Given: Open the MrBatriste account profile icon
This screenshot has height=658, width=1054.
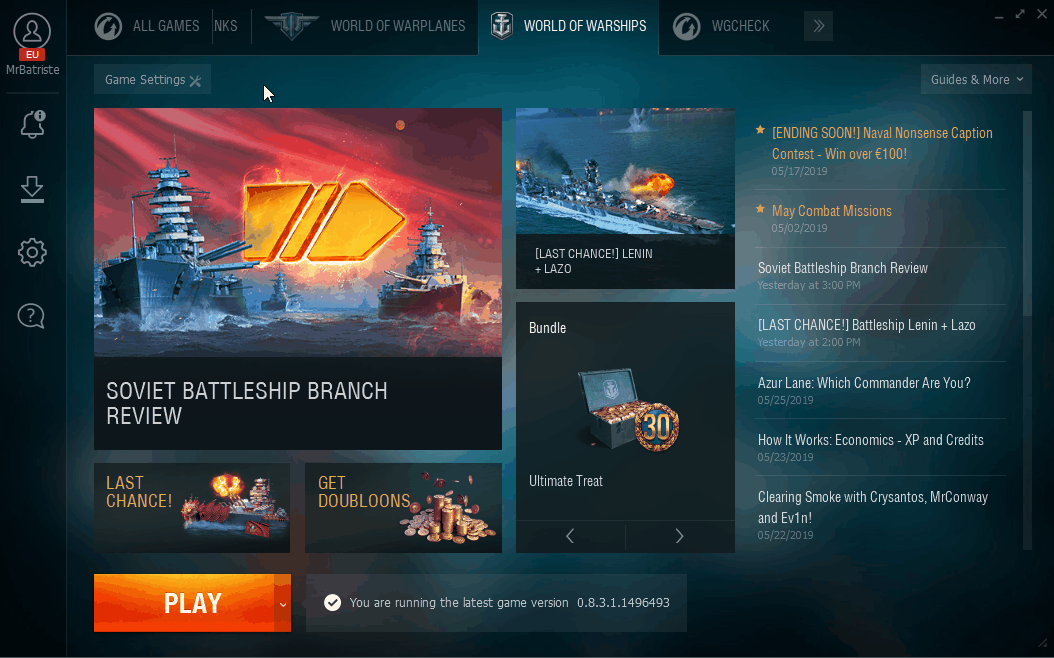Looking at the screenshot, I should tap(32, 32).
